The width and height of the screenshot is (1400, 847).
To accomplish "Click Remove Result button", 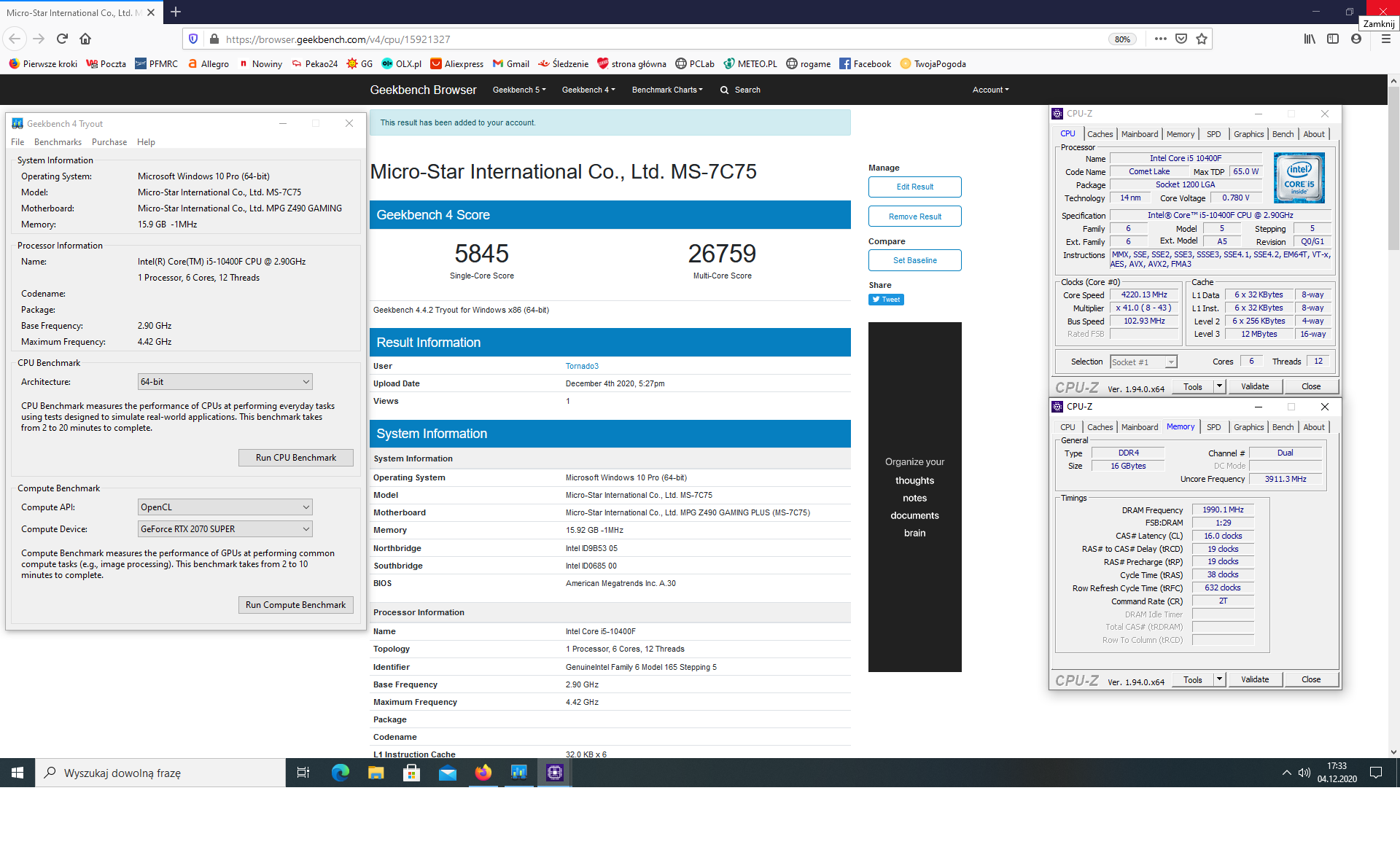I will pos(914,216).
